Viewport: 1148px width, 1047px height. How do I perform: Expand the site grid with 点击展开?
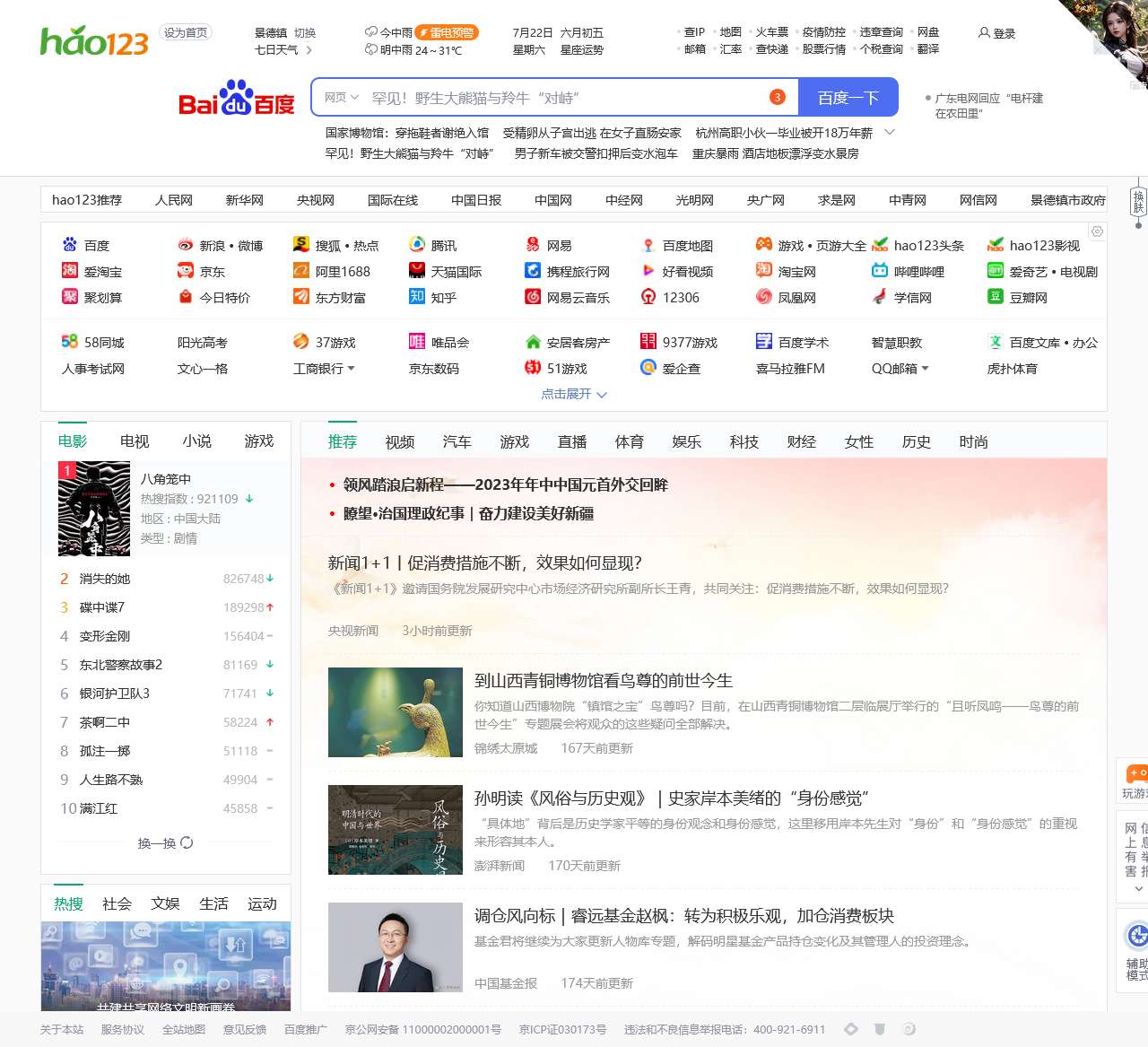point(574,394)
